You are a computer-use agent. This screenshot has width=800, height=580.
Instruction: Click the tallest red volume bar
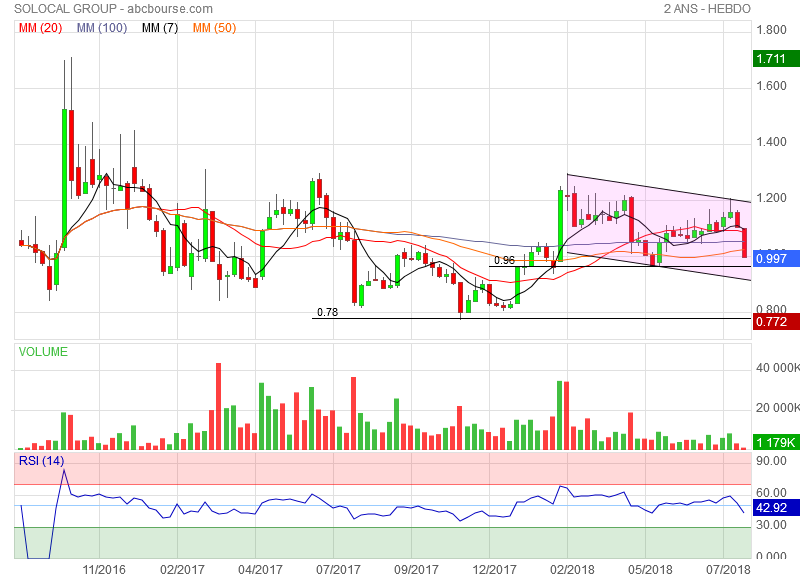pyautogui.click(x=218, y=407)
